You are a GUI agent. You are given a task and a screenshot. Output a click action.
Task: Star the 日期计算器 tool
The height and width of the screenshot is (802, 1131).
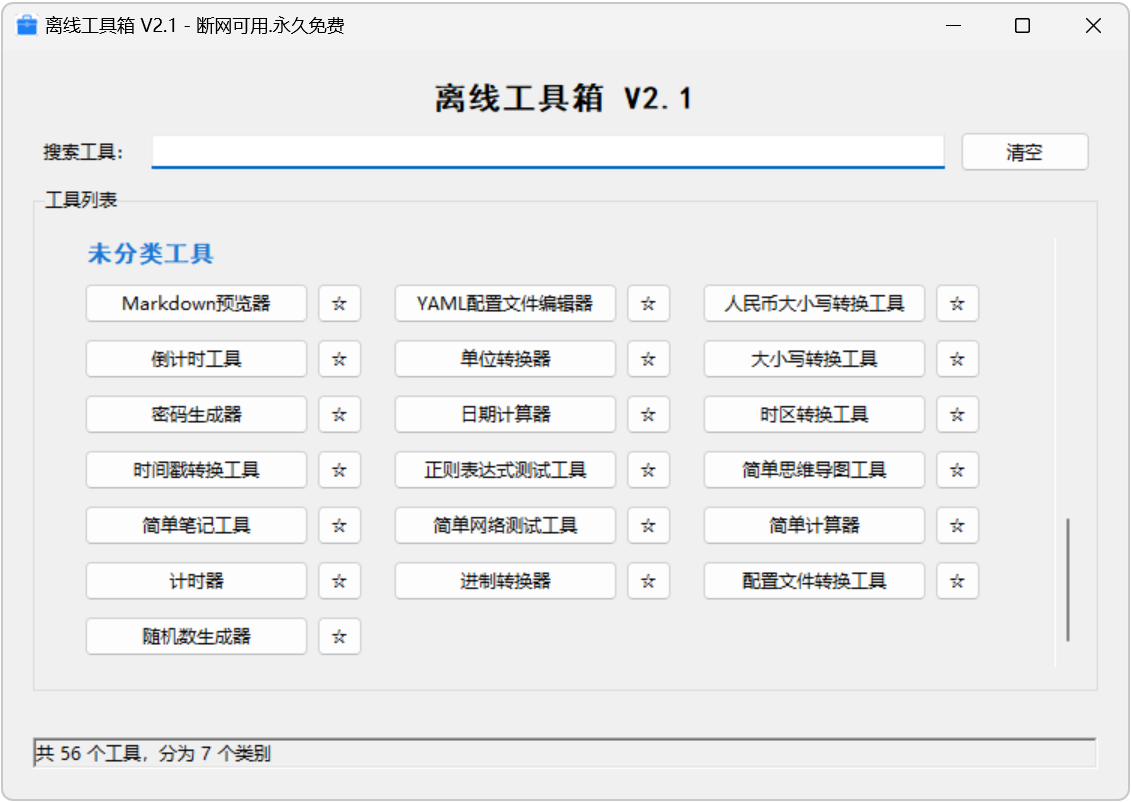tap(648, 415)
